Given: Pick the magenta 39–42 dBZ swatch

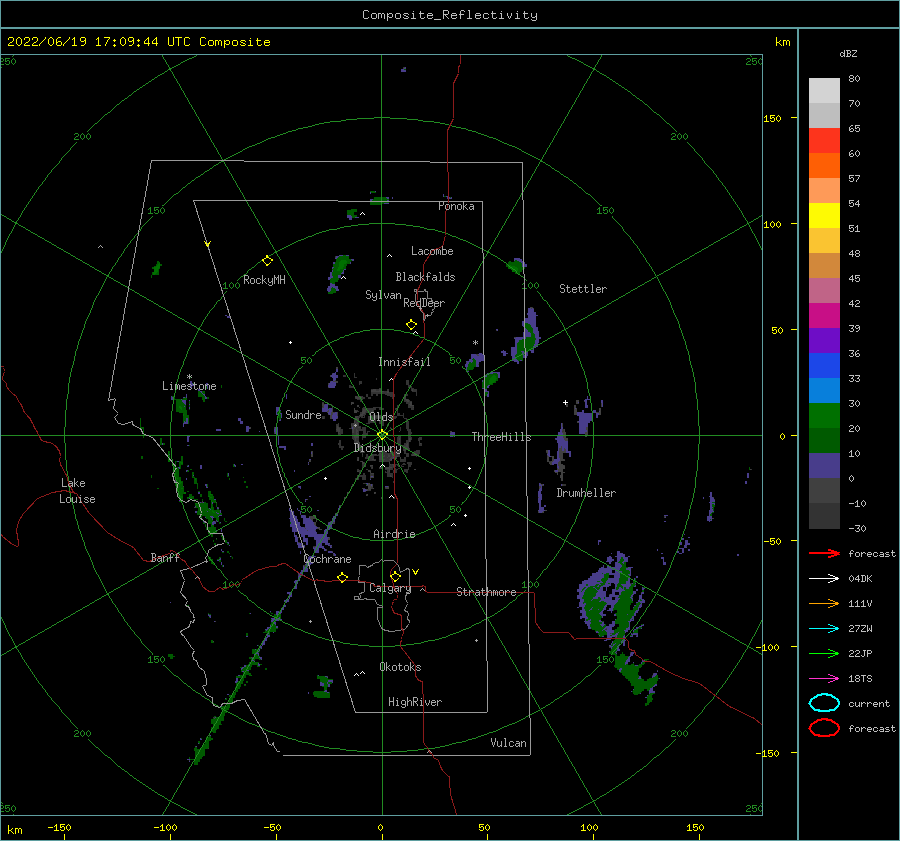Looking at the screenshot, I should pos(824,316).
